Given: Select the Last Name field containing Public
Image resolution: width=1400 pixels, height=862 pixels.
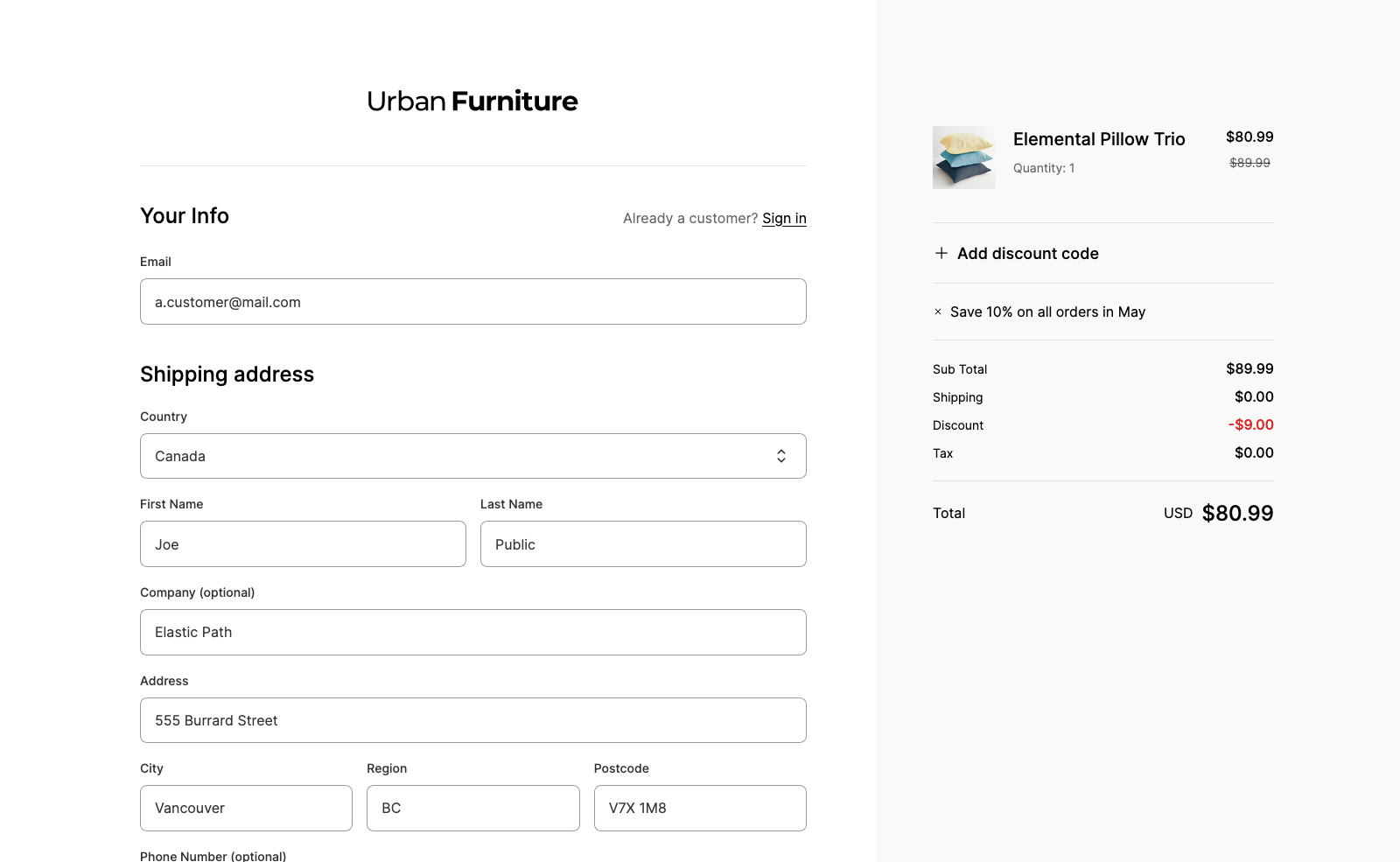Looking at the screenshot, I should pyautogui.click(x=643, y=544).
